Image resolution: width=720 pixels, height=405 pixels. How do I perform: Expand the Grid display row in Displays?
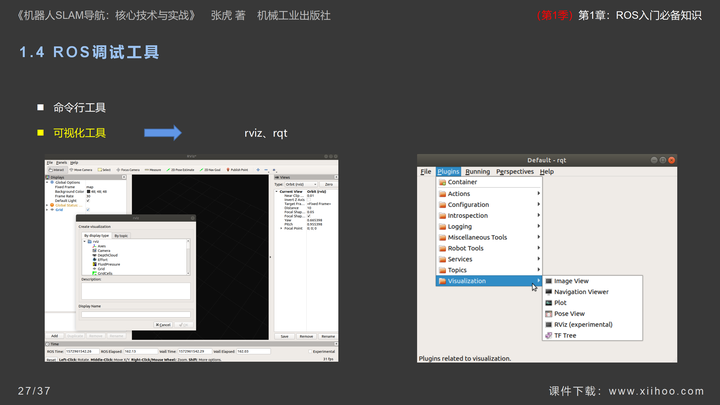(47, 210)
